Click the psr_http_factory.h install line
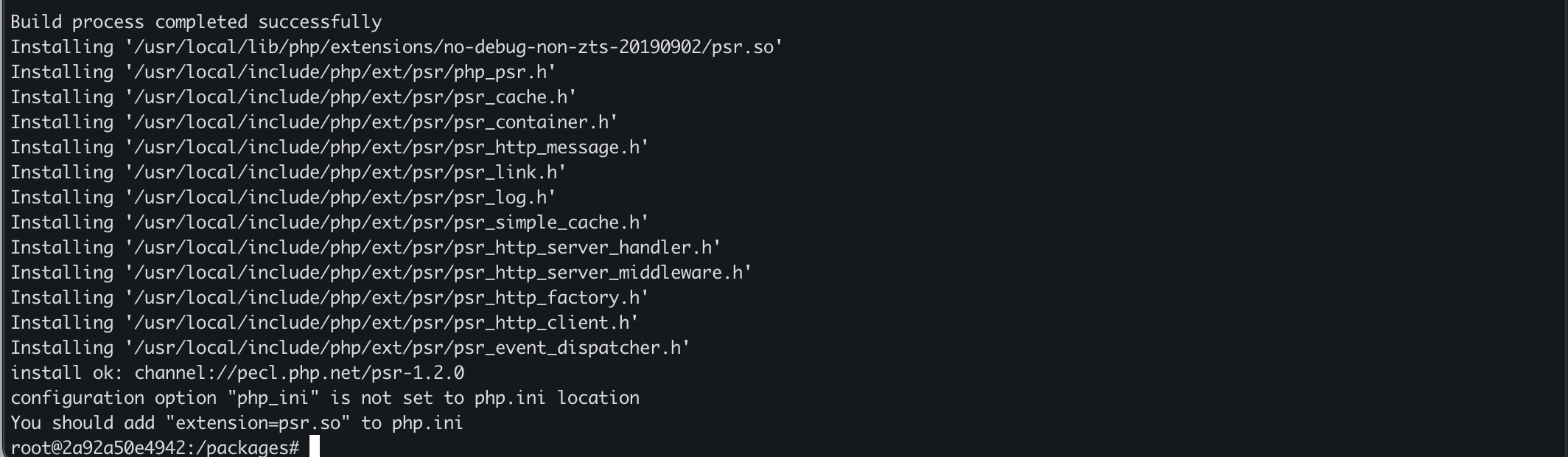 click(x=329, y=298)
